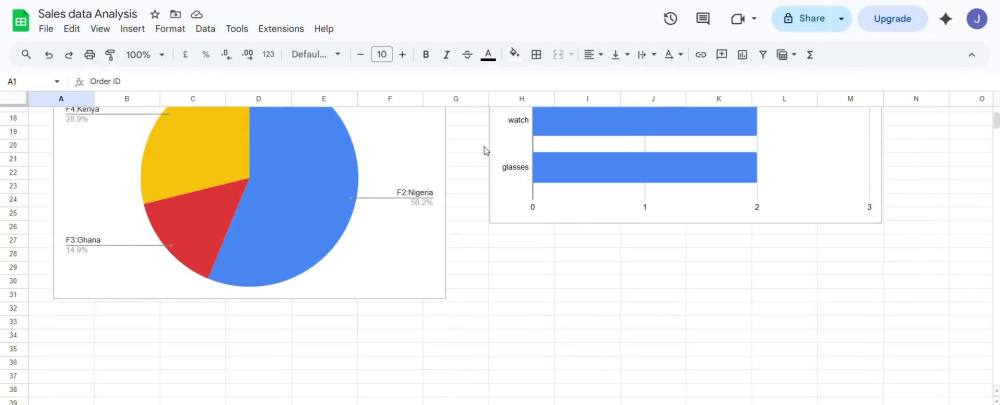Open the File menu
The height and width of the screenshot is (405, 1000).
click(46, 29)
